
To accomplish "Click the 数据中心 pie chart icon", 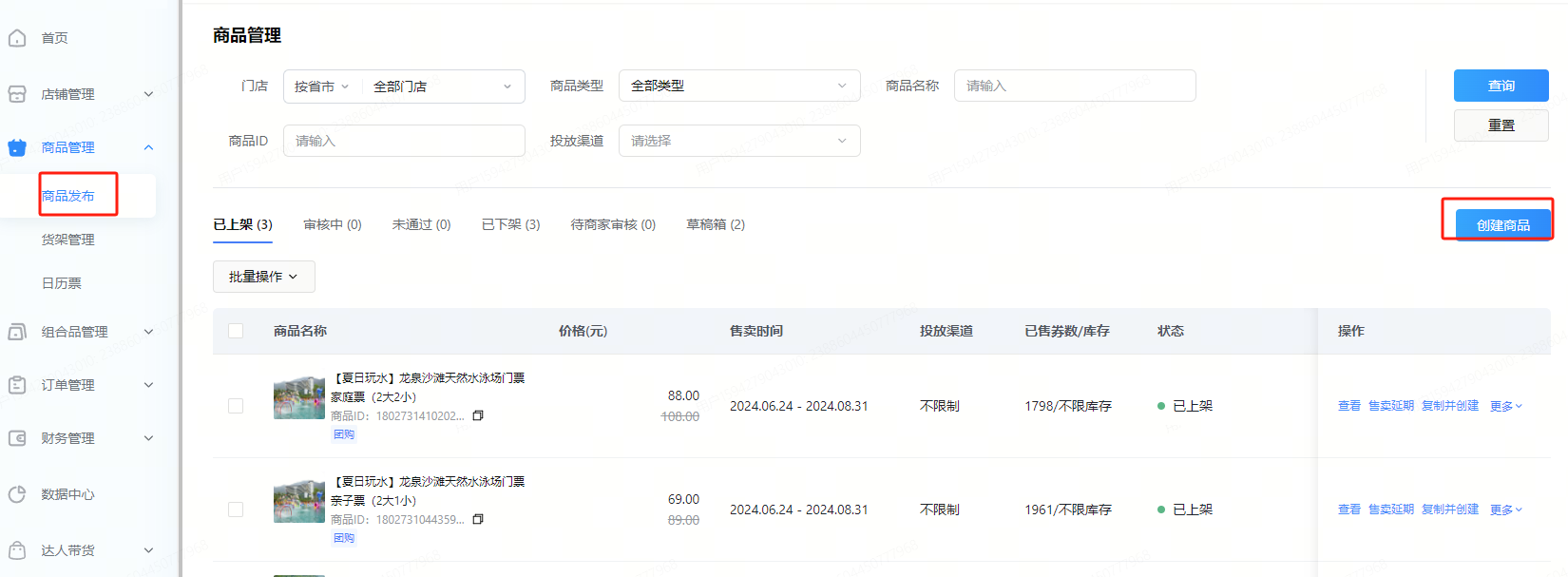I will [17, 494].
